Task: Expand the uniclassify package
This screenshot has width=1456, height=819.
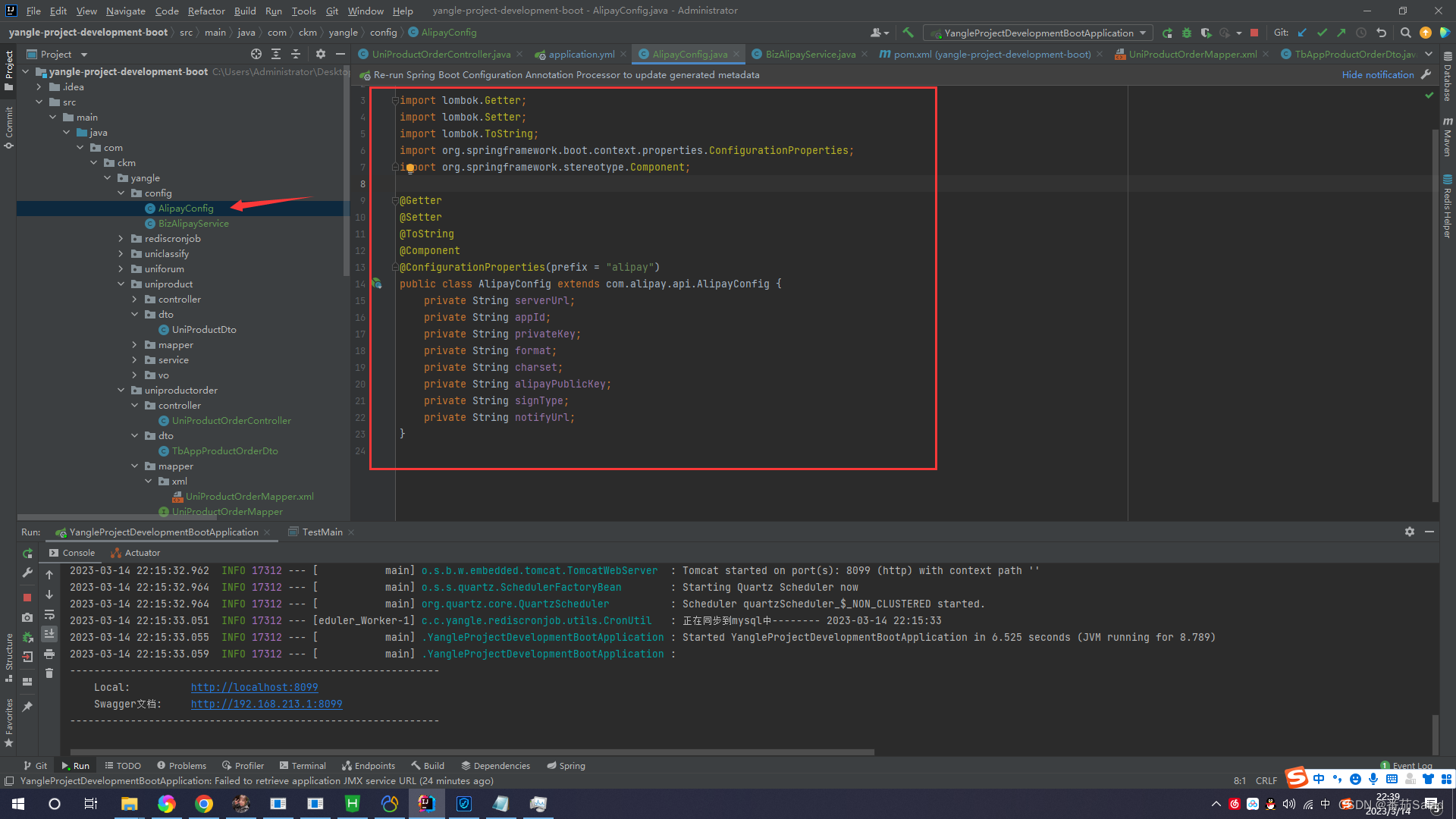Action: click(121, 253)
